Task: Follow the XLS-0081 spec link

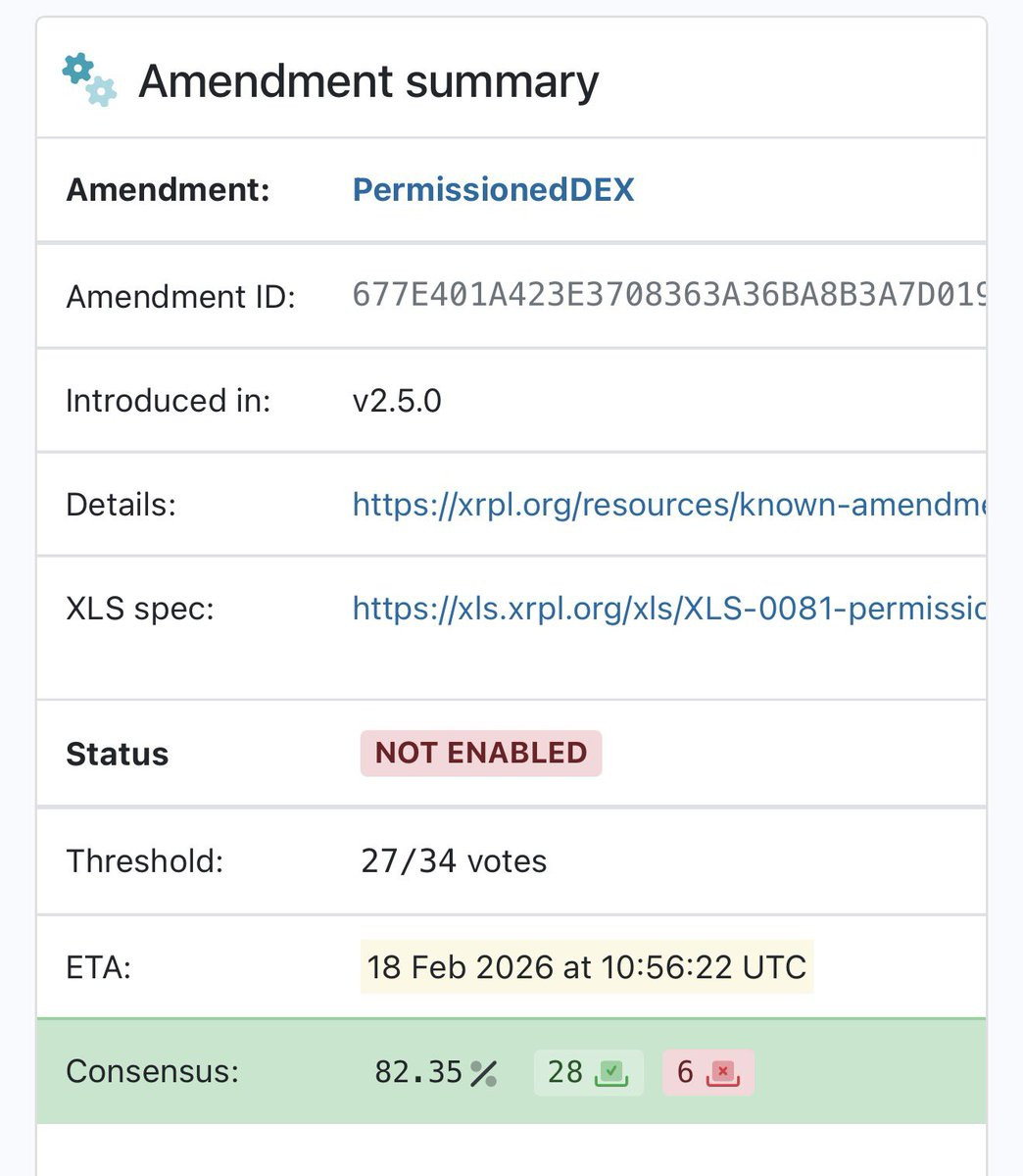Action: pos(668,609)
